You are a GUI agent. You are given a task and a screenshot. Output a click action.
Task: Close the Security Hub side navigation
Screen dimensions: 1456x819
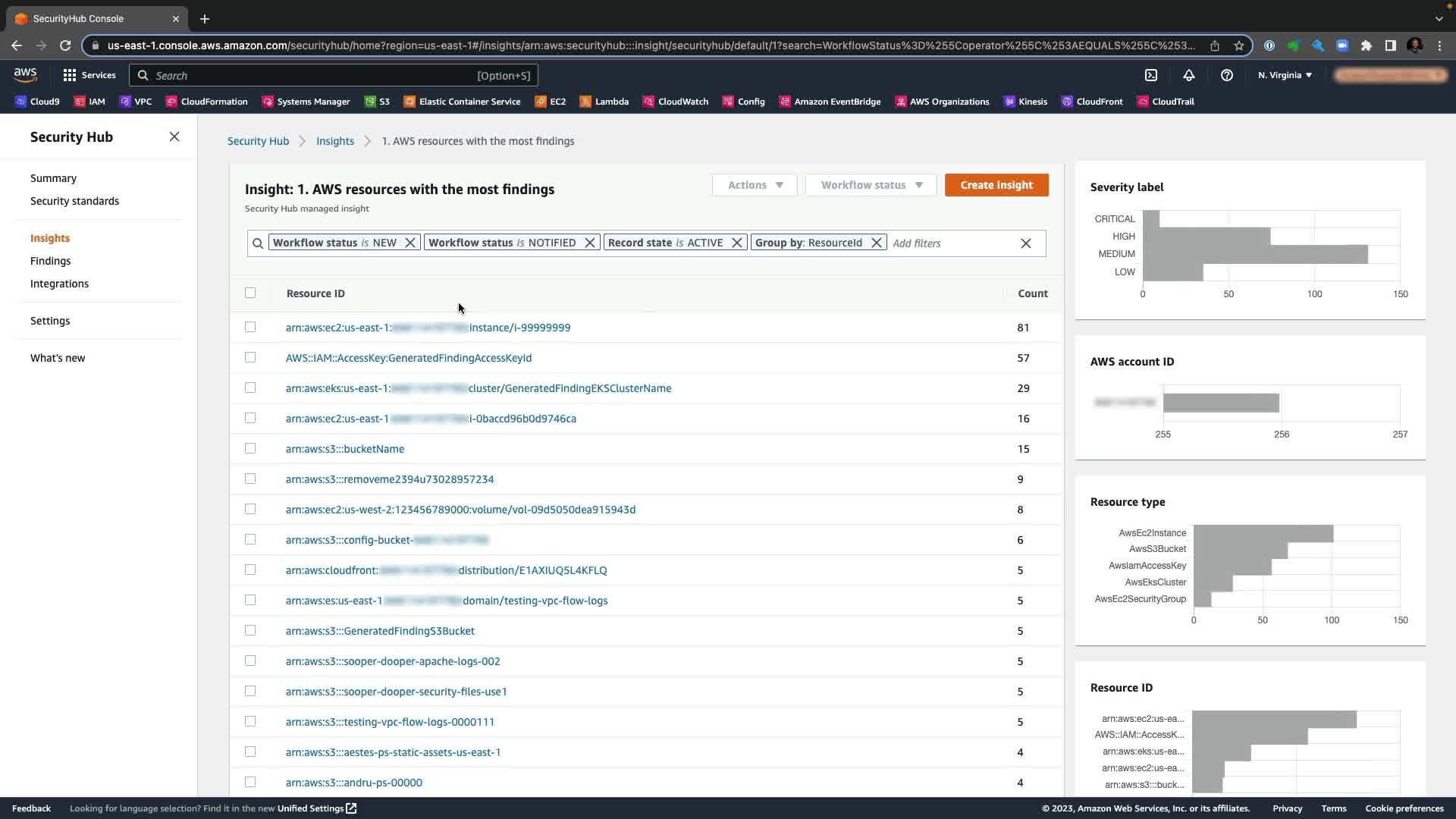point(174,136)
